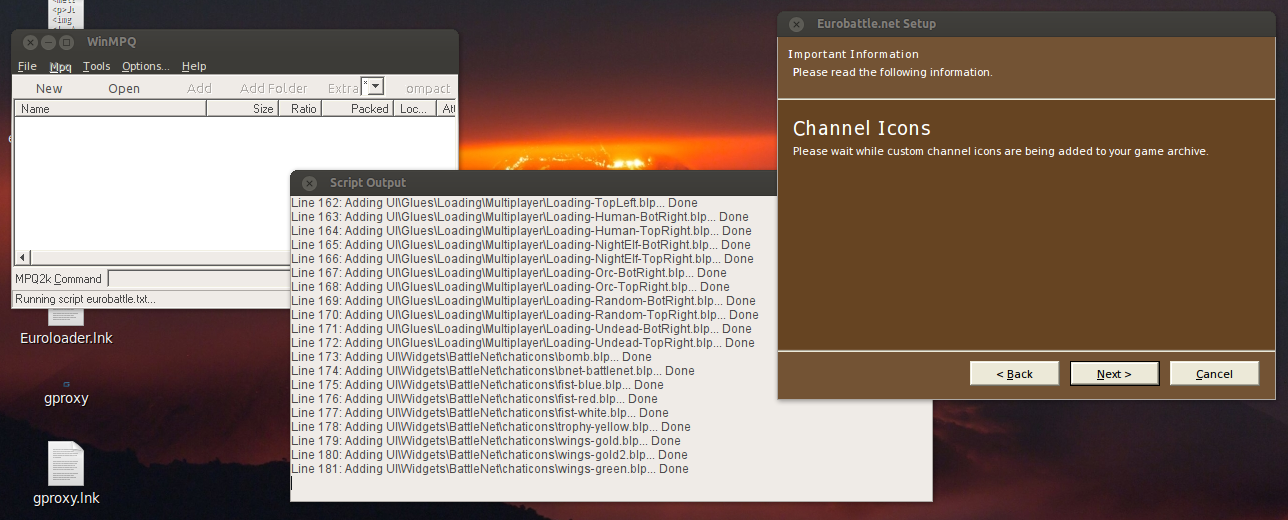Image resolution: width=1288 pixels, height=520 pixels.
Task: Maximize the WinMPQ window
Action: [x=66, y=42]
